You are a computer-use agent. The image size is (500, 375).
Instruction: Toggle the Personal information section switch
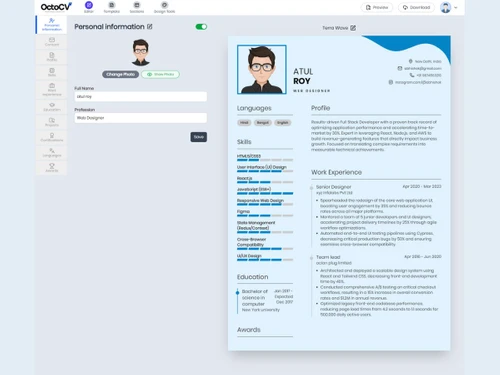[201, 27]
